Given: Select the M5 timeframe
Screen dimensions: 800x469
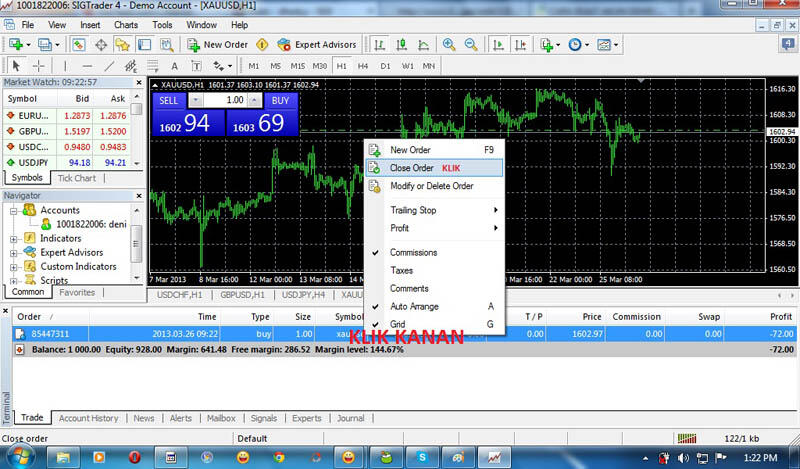Looking at the screenshot, I should (x=276, y=66).
